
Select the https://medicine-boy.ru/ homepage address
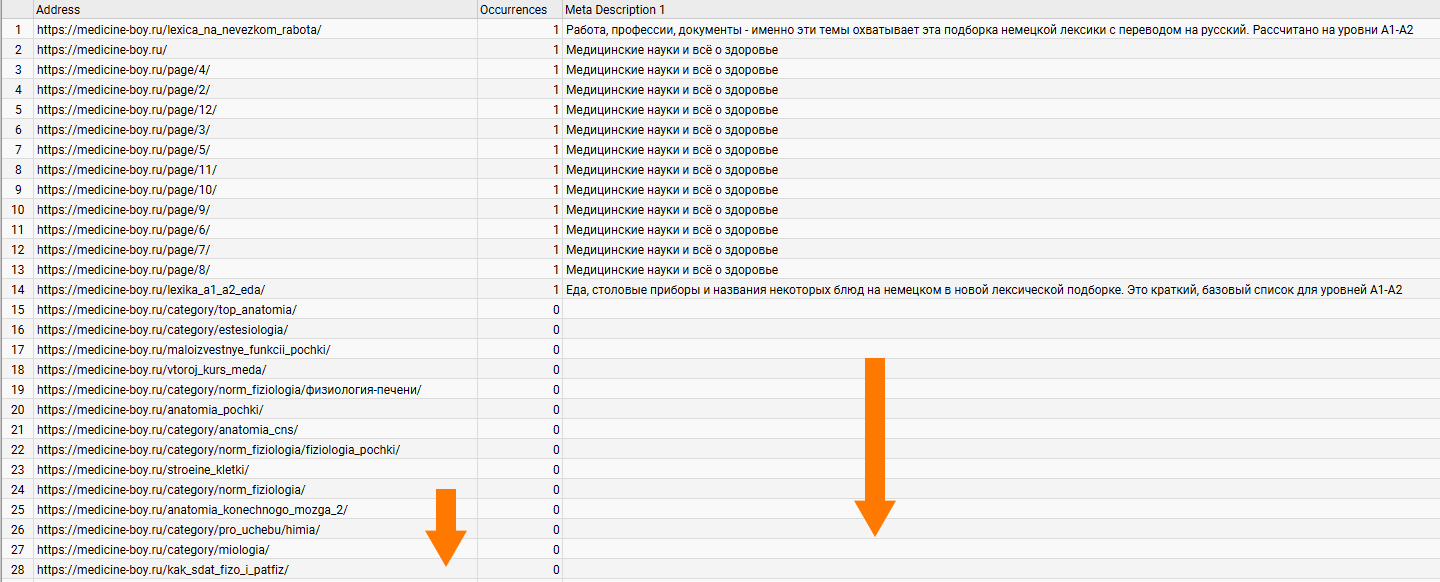point(255,50)
